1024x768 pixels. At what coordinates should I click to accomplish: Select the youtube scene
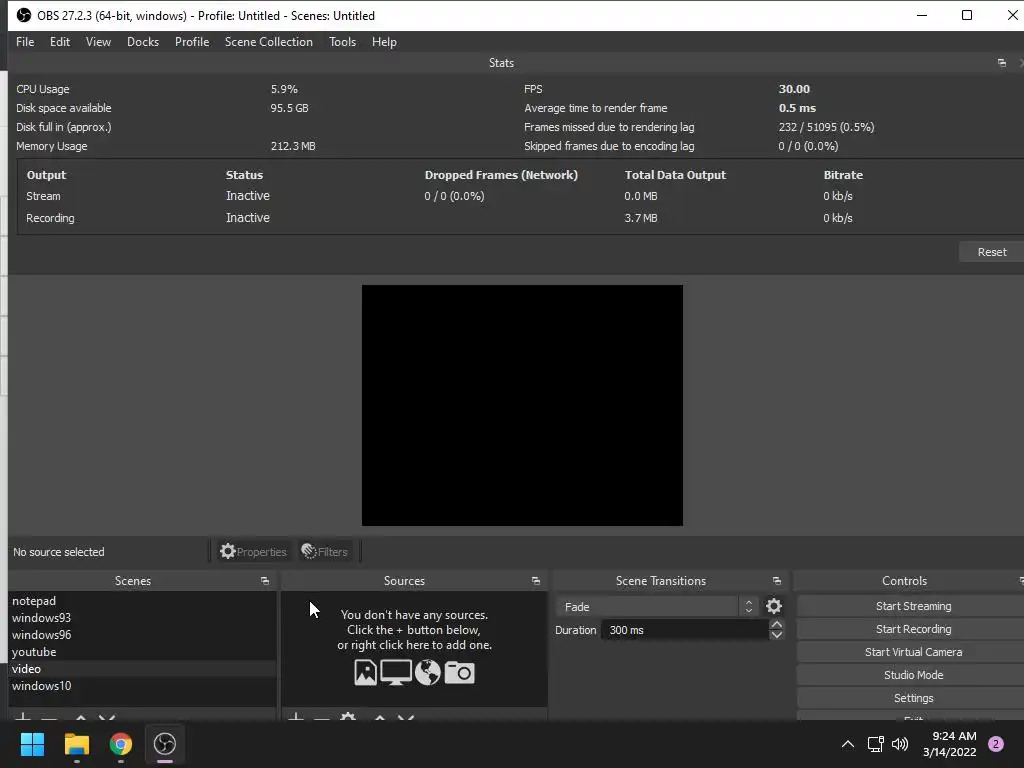(x=142, y=652)
